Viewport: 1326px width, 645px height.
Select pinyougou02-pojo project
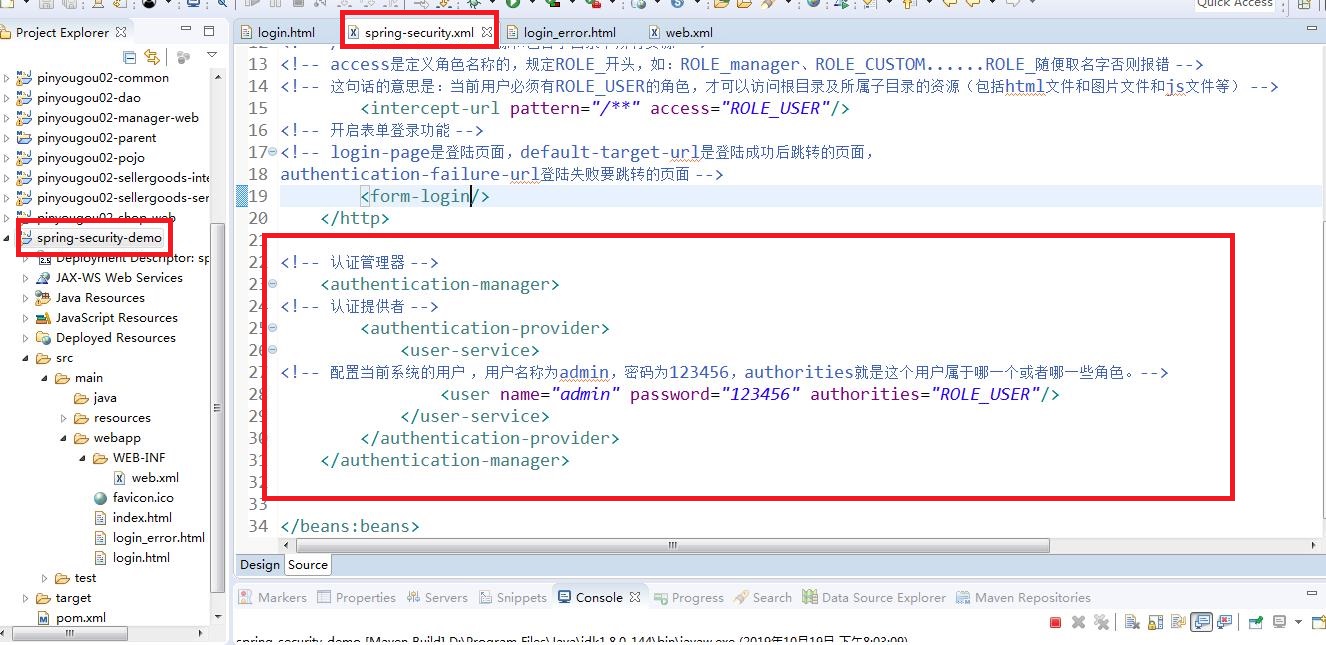coord(81,158)
